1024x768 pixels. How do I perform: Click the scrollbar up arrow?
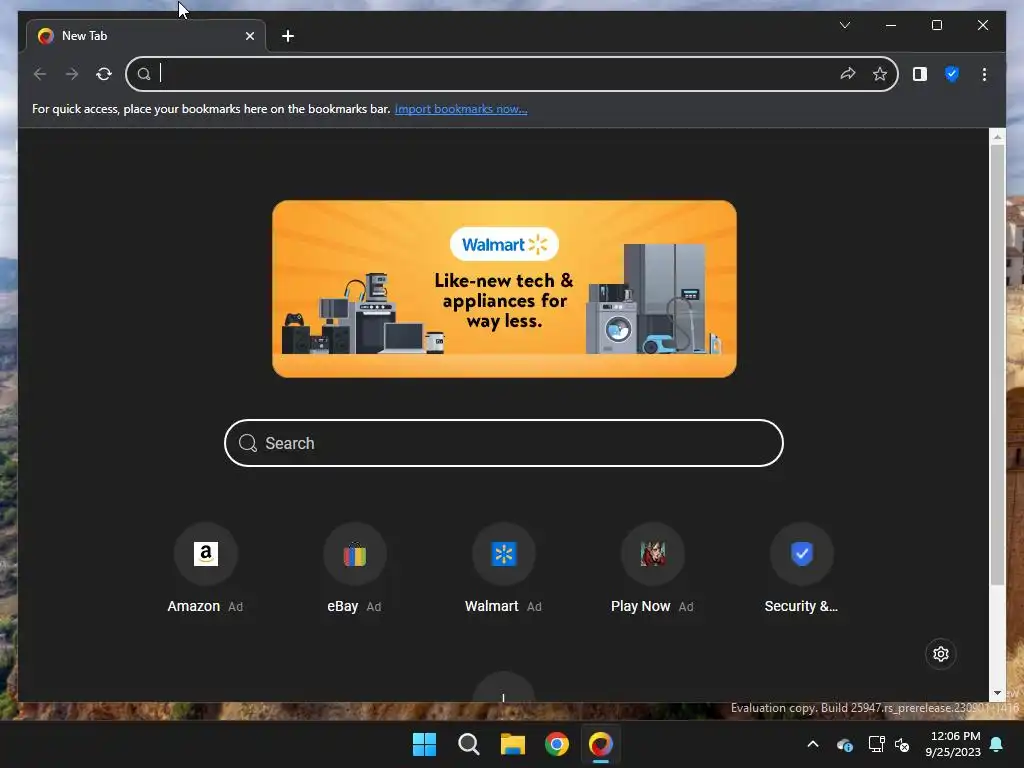click(997, 136)
